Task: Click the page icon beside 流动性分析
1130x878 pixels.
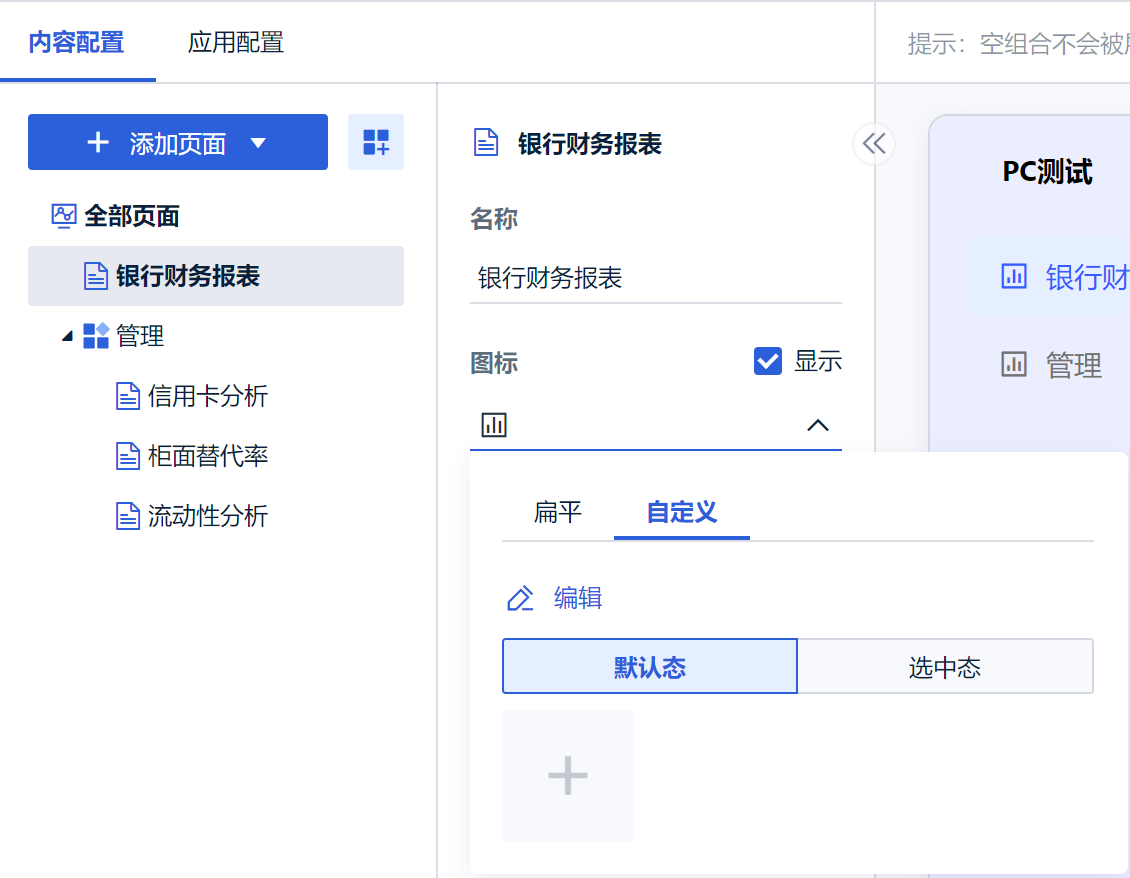Action: pyautogui.click(x=128, y=517)
